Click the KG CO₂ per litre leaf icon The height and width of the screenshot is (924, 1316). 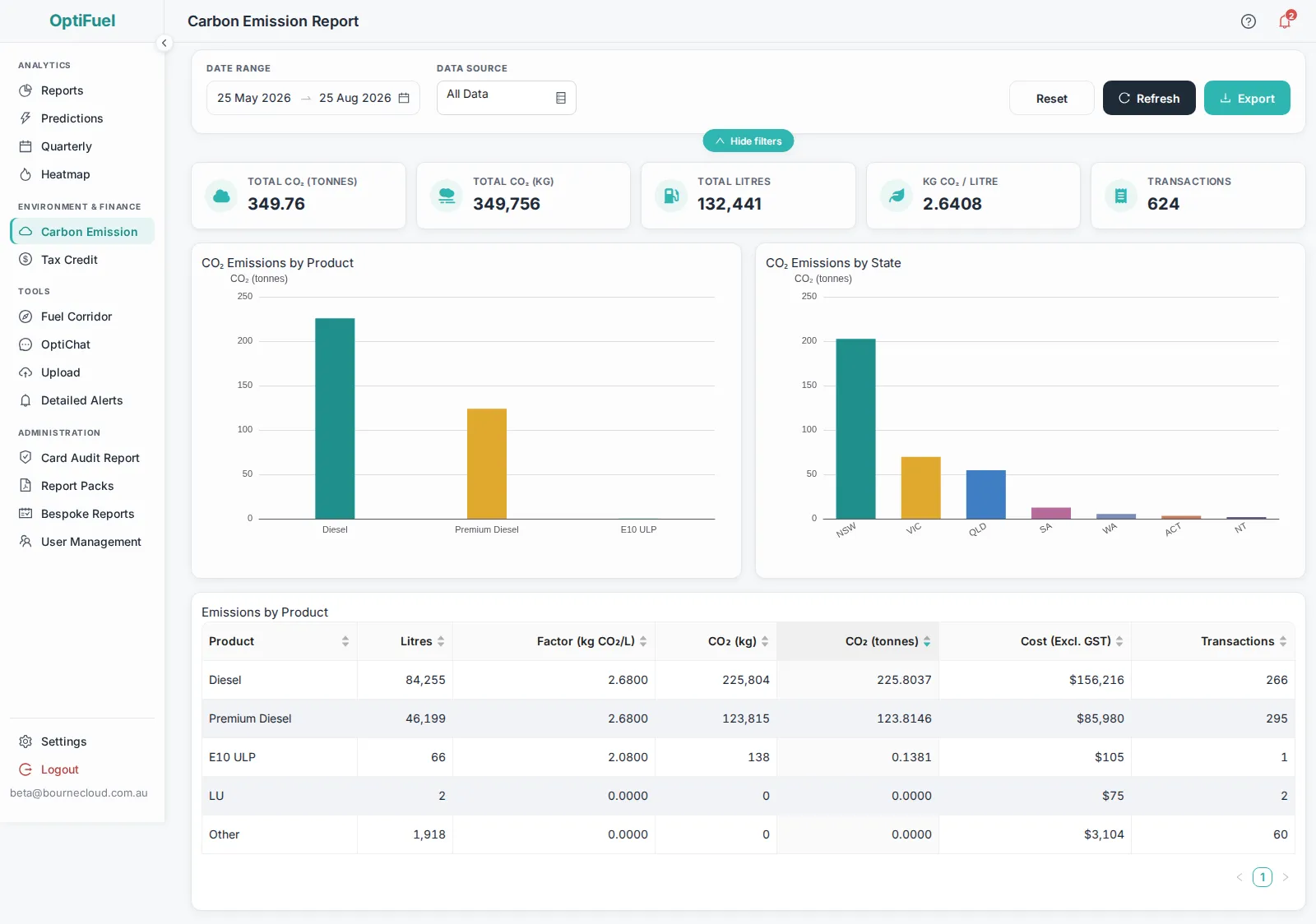pyautogui.click(x=897, y=196)
